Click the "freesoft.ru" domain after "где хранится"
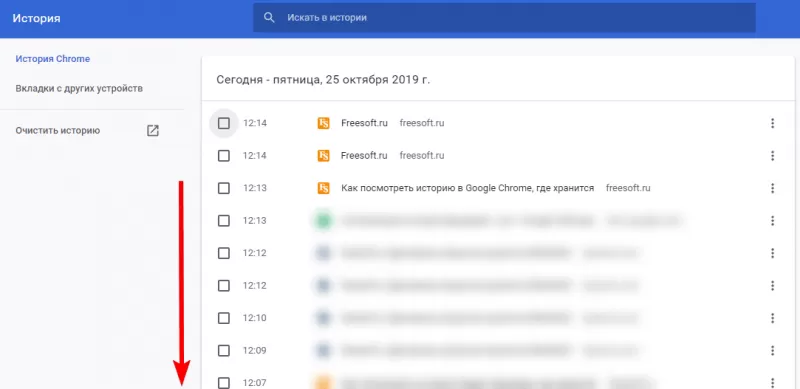 [628, 188]
